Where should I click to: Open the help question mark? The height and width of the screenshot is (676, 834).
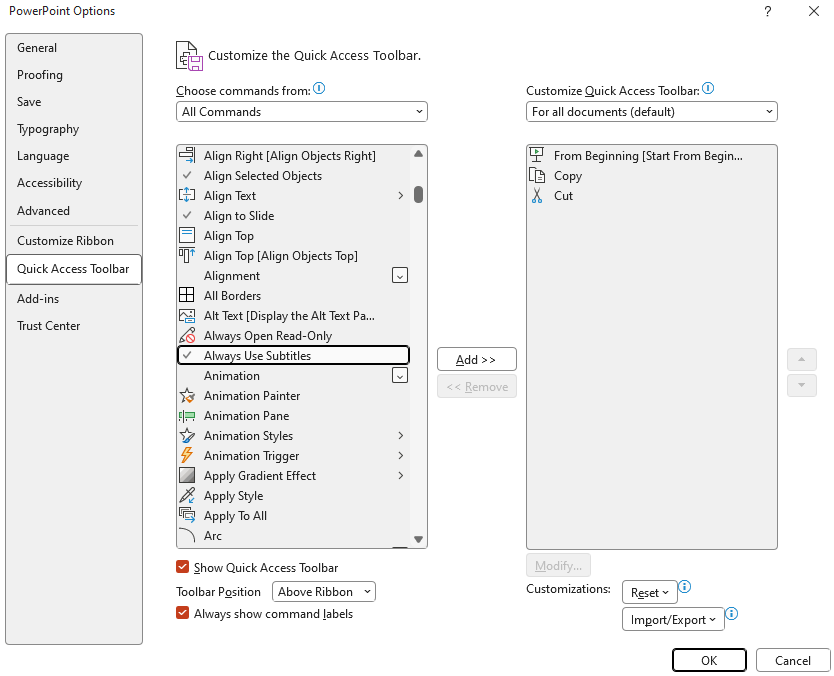click(x=768, y=11)
